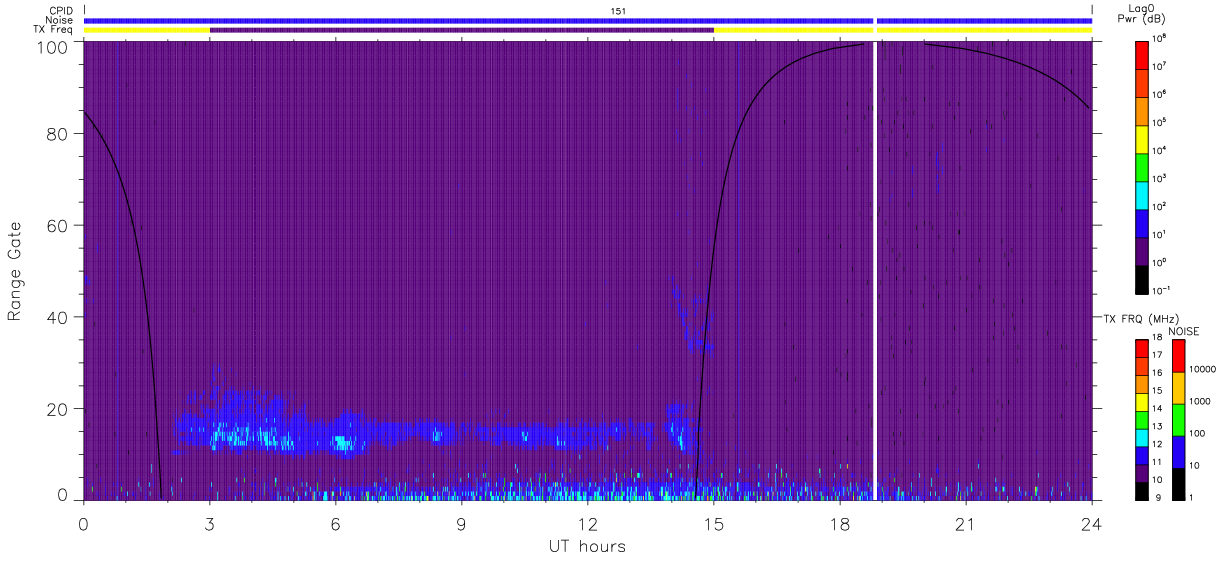The height and width of the screenshot is (567, 1228).
Task: Click the cyan 12-13 MHz TX FRQ segment
Action: (x=1142, y=438)
